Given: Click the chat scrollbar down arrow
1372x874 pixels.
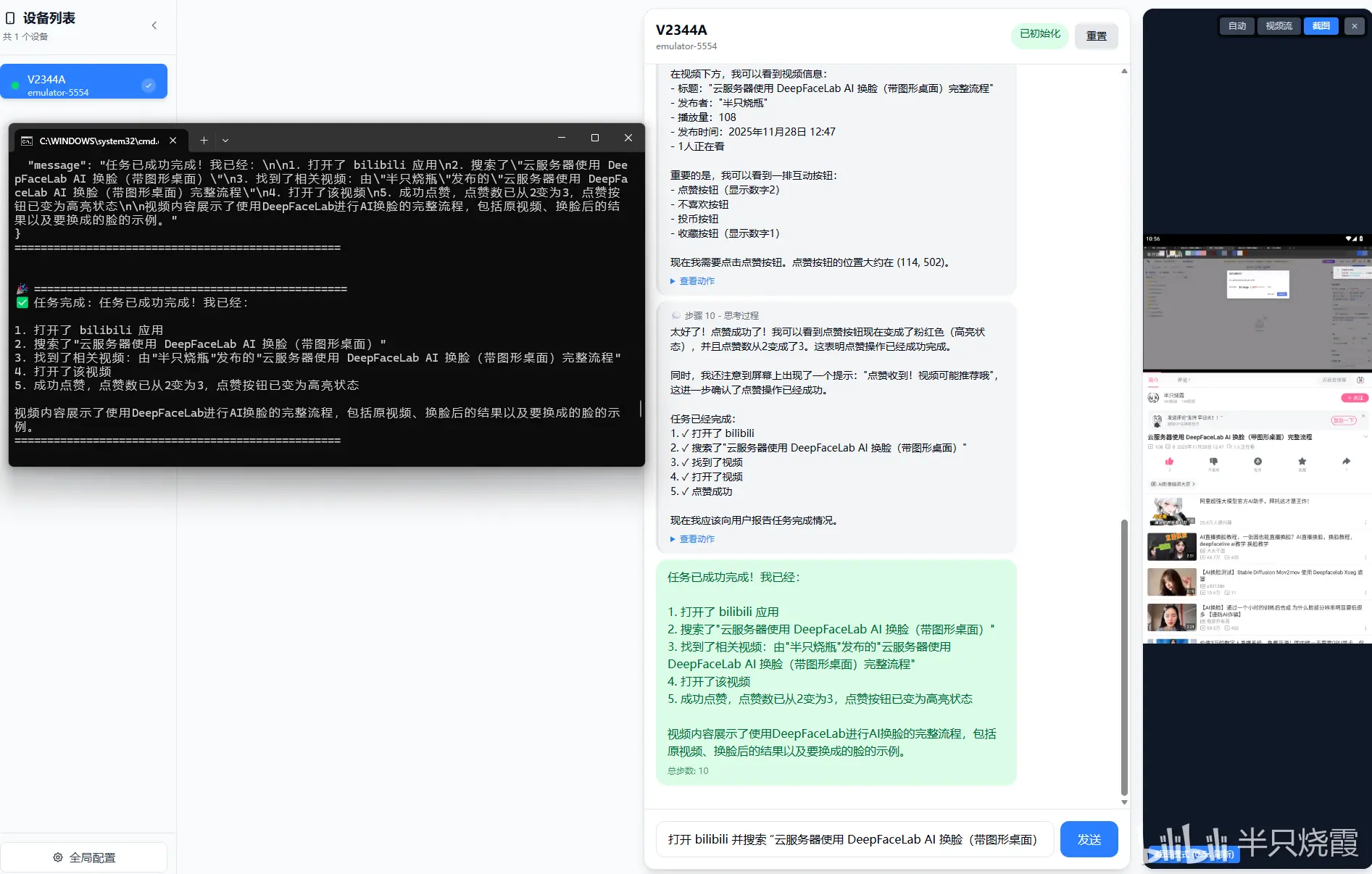Looking at the screenshot, I should coord(1124,802).
